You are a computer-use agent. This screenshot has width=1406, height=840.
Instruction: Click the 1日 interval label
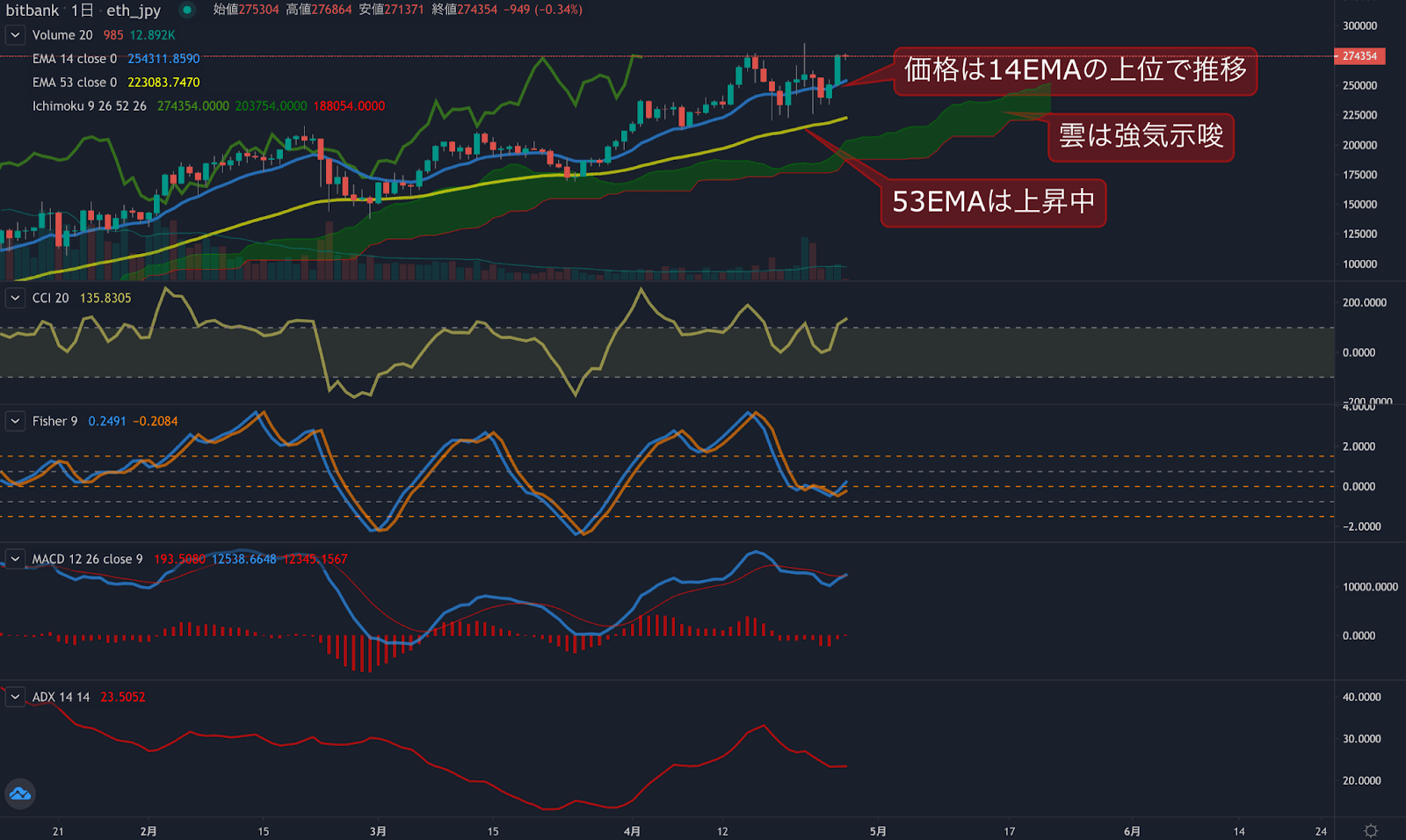point(82,11)
